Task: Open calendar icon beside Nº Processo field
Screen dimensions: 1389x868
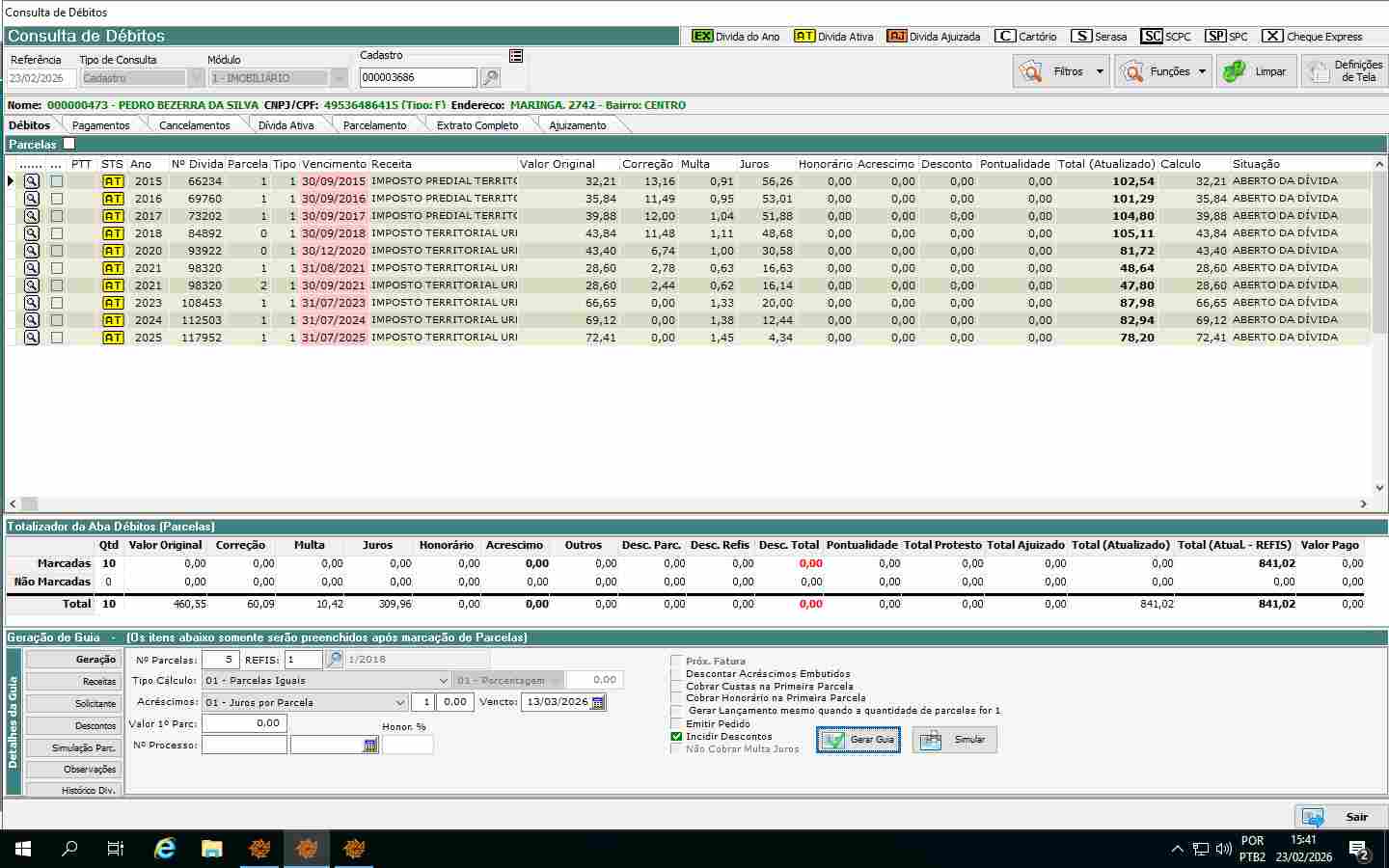Action: (370, 746)
